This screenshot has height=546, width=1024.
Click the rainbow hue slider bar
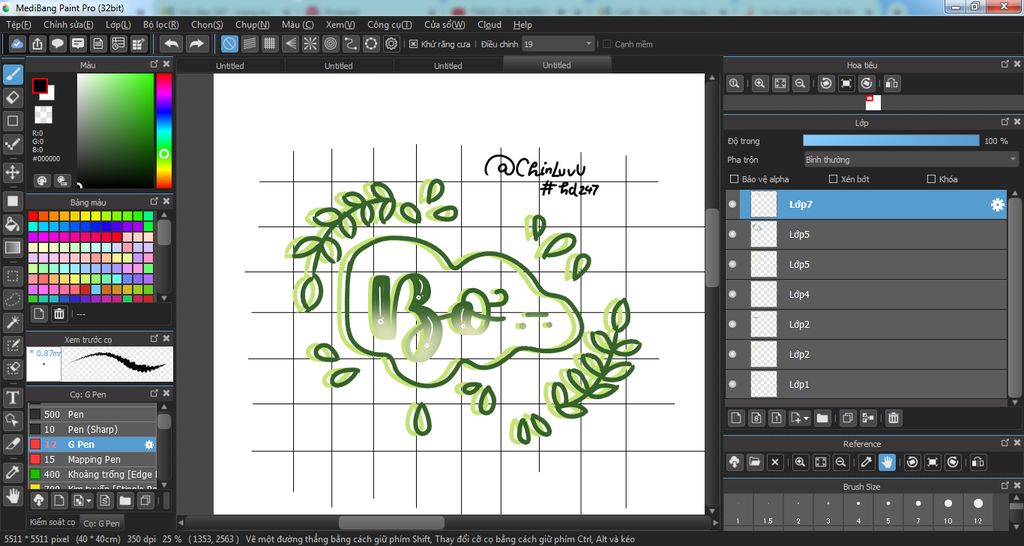coord(164,131)
